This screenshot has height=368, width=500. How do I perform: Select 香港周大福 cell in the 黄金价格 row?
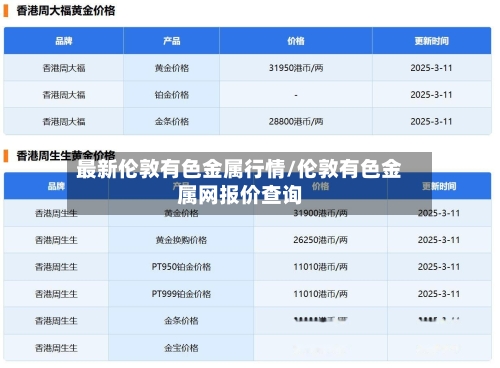tap(64, 68)
